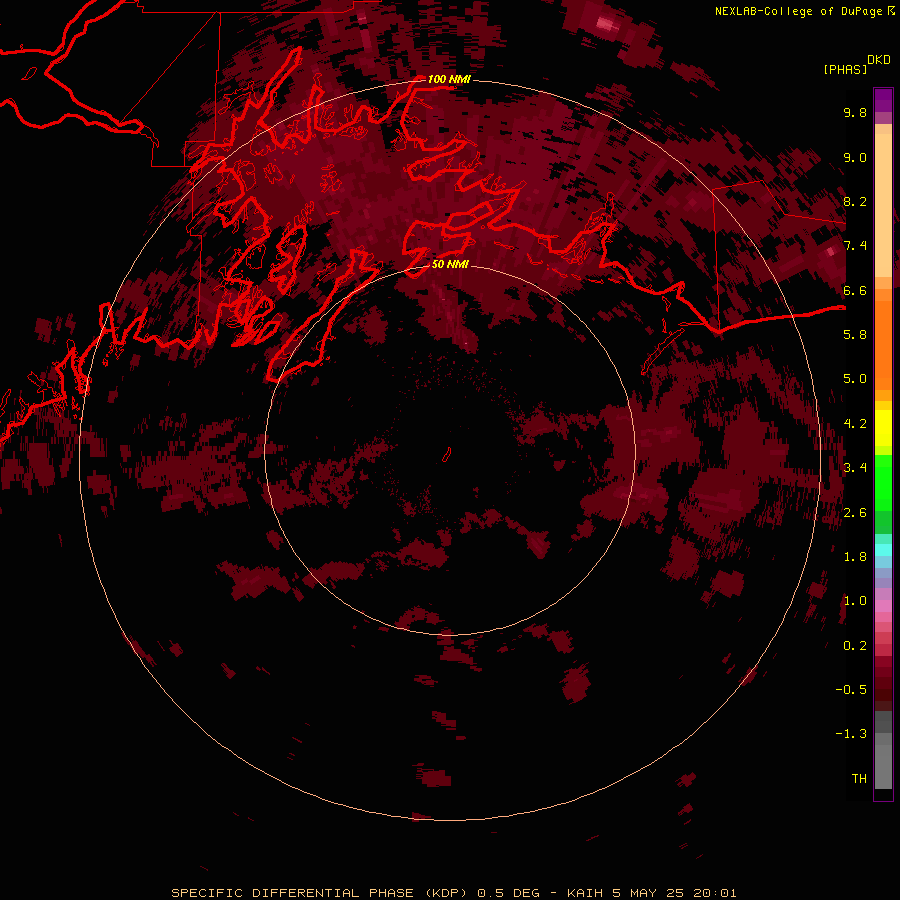Image resolution: width=900 pixels, height=900 pixels.
Task: Click the 9.8 value on color scale
Action: [855, 112]
